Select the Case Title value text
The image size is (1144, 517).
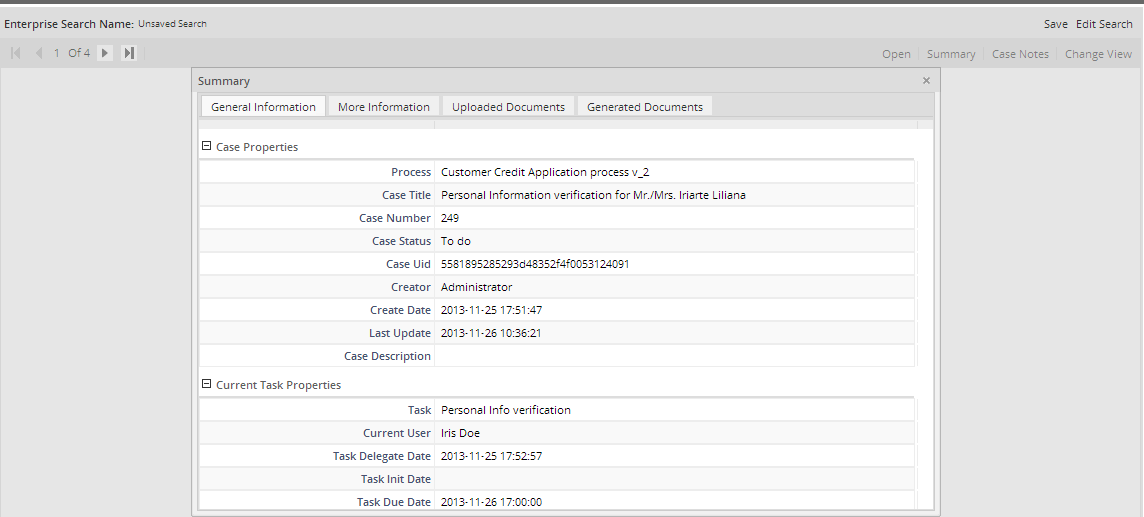tap(593, 195)
